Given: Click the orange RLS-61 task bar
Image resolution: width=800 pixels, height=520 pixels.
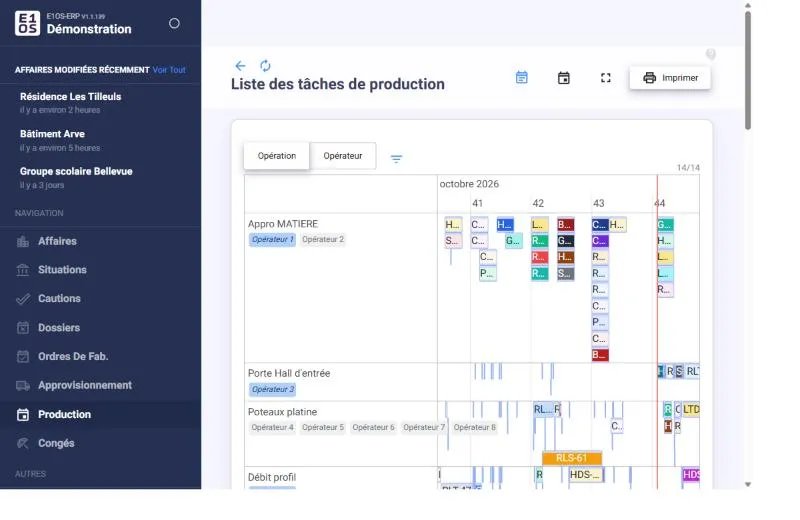Looking at the screenshot, I should click(571, 458).
